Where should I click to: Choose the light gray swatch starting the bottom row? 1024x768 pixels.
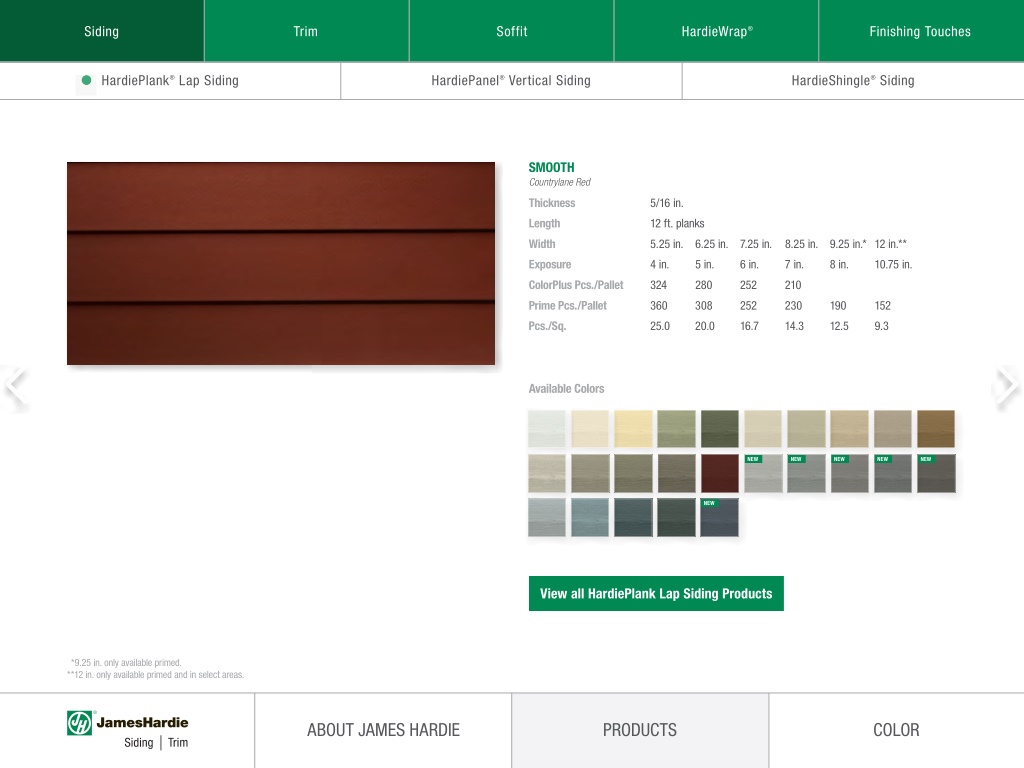[547, 517]
